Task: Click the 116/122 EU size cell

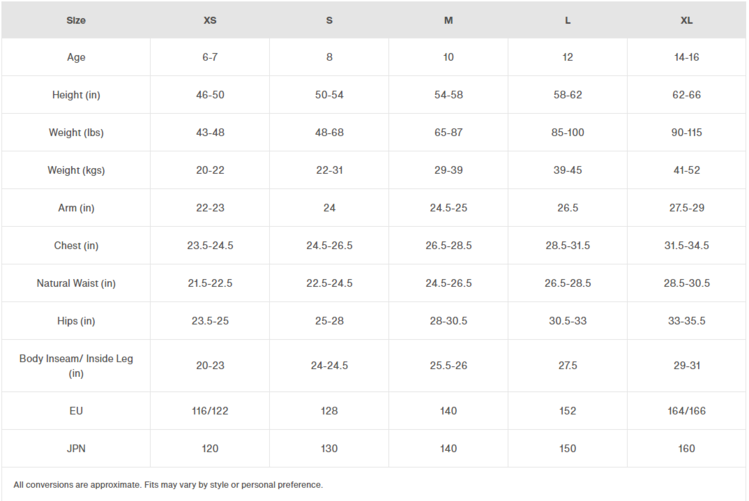Action: tap(210, 411)
